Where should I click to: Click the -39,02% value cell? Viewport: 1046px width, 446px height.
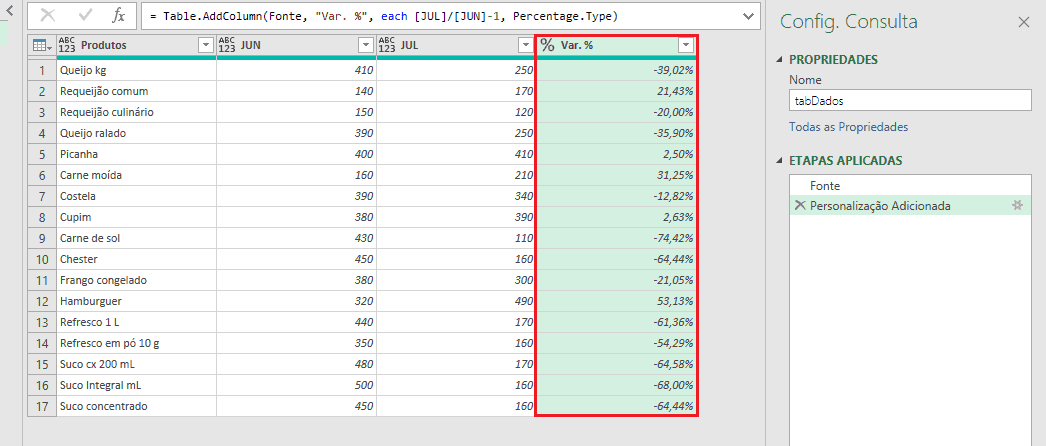coord(616,70)
